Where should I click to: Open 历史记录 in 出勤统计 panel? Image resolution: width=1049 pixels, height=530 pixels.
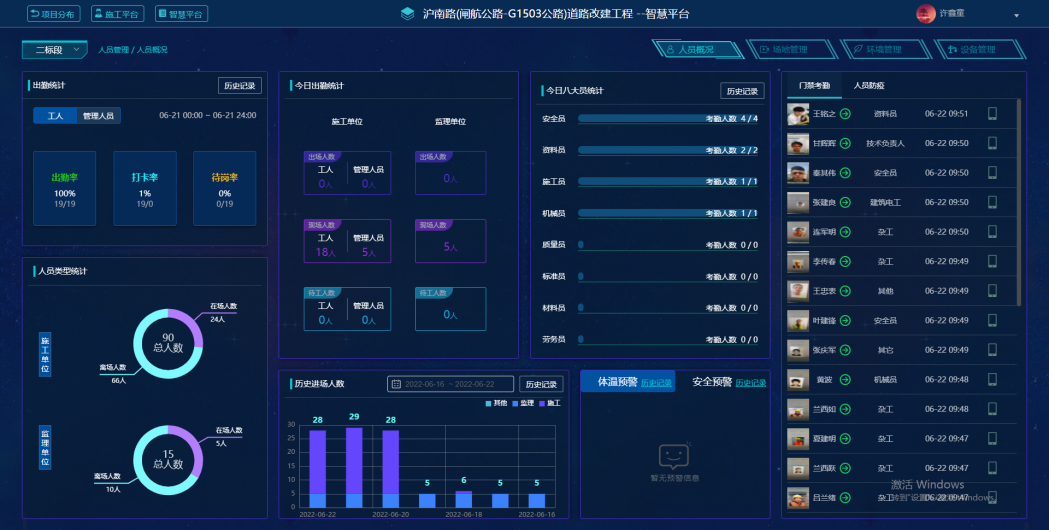coord(240,86)
